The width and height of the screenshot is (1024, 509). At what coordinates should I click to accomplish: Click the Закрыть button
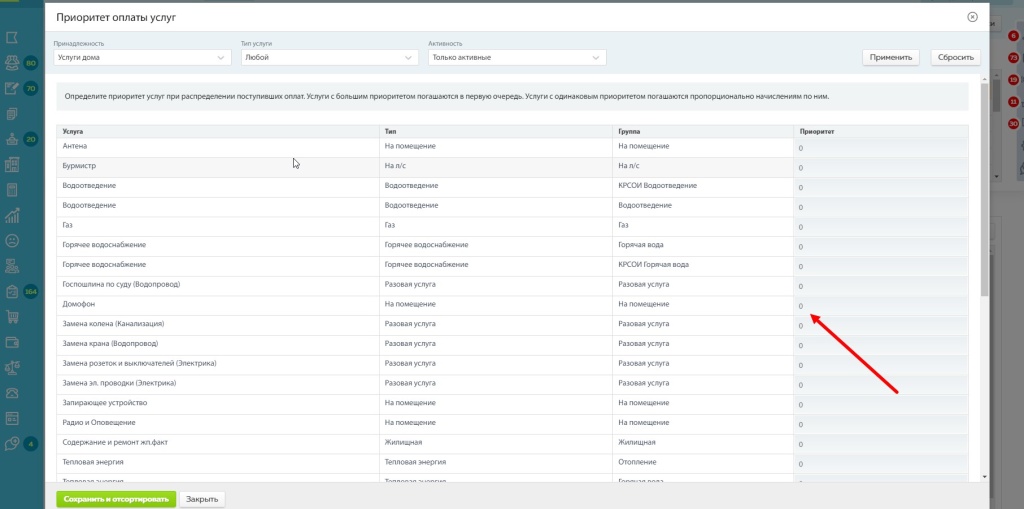[202, 499]
